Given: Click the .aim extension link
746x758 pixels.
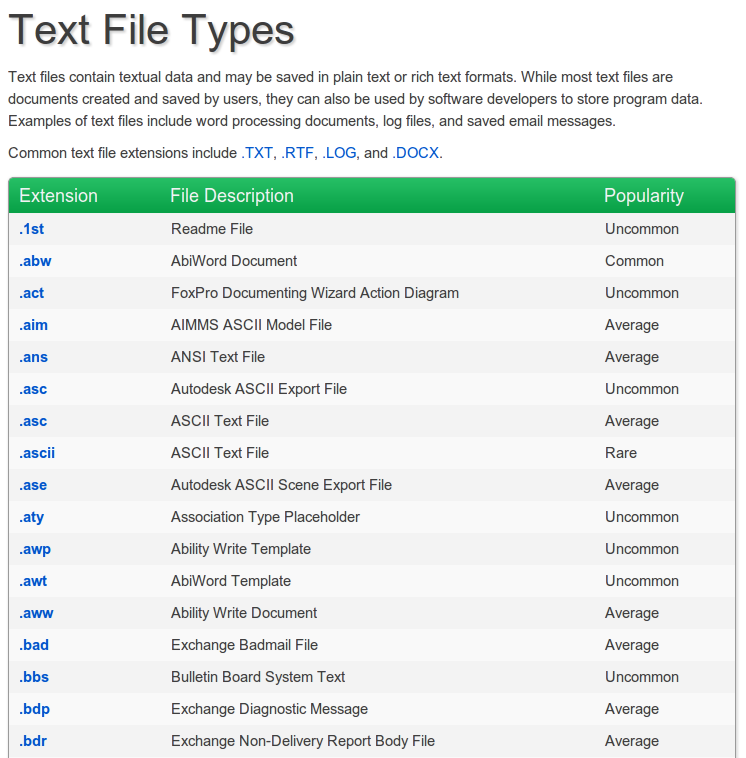Looking at the screenshot, I should pyautogui.click(x=33, y=325).
